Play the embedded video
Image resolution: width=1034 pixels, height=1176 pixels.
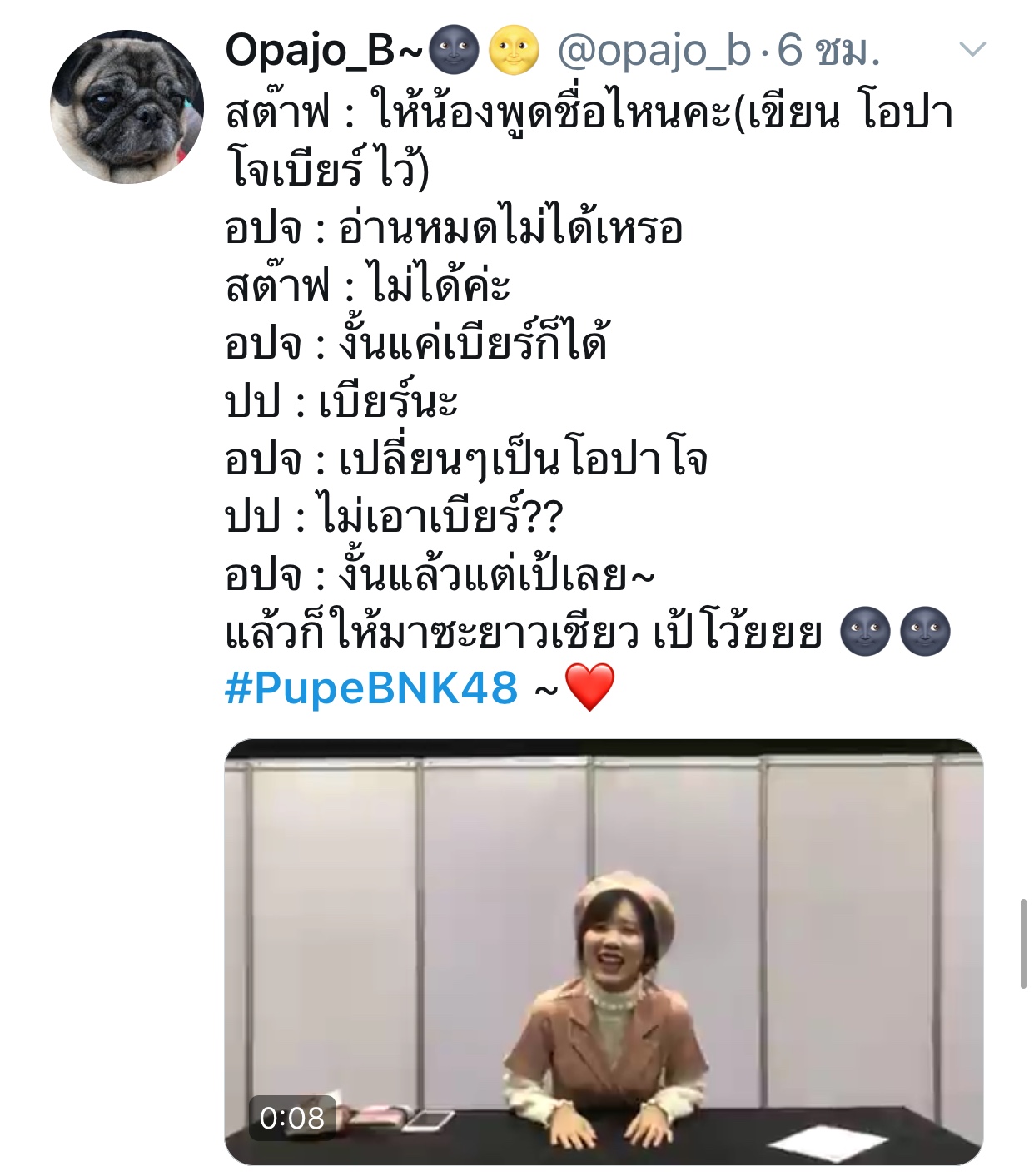(x=604, y=951)
